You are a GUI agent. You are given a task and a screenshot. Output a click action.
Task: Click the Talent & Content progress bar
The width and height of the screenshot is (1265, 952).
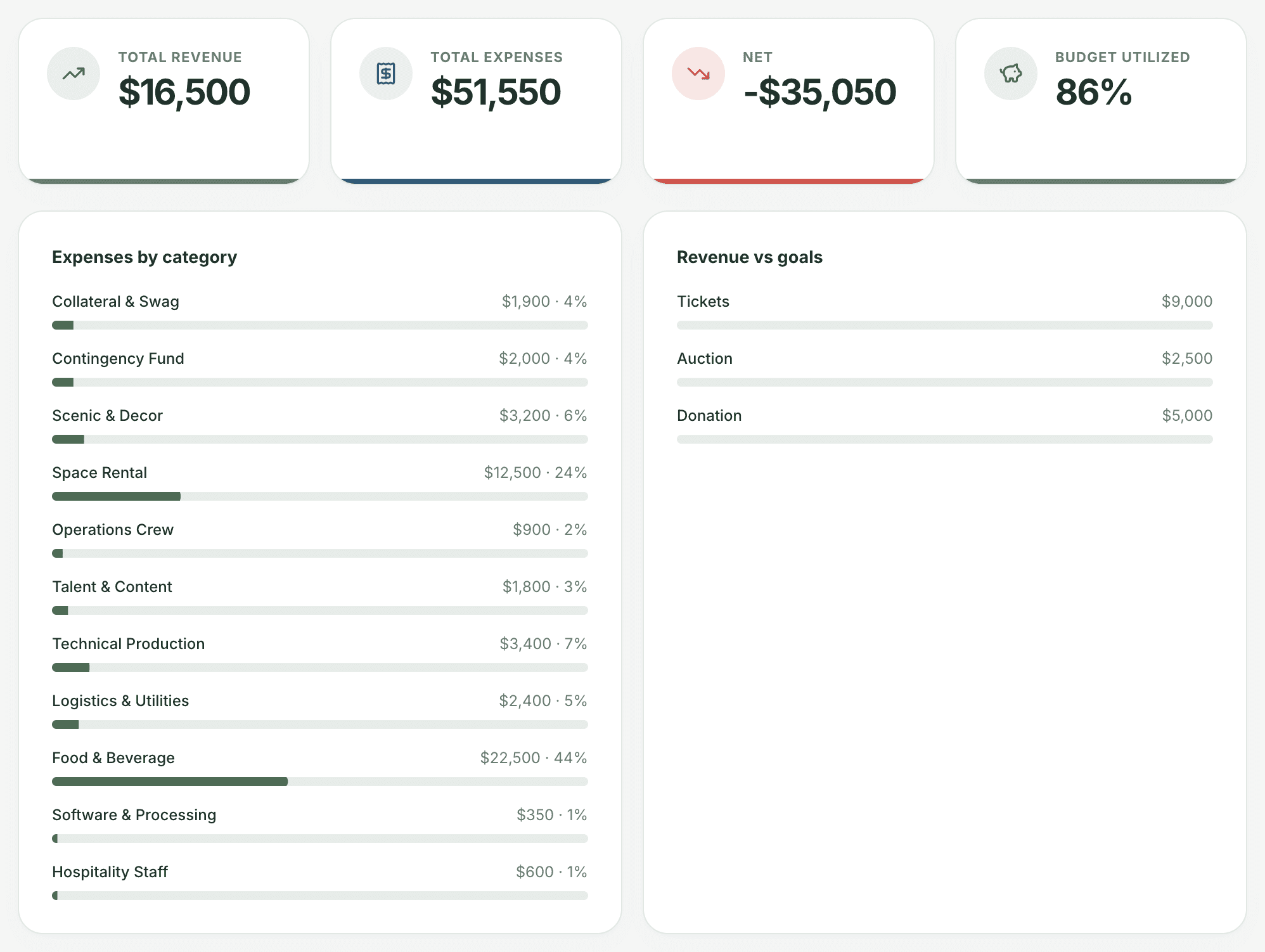coord(320,610)
